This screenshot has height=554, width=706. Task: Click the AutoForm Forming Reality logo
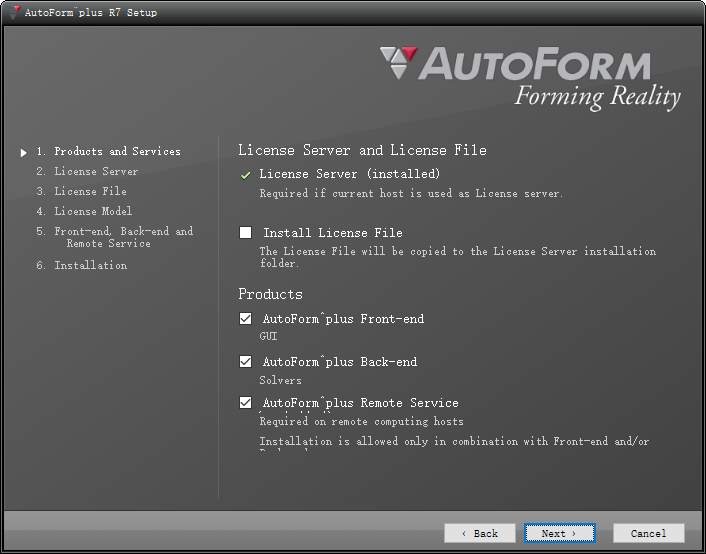(531, 78)
